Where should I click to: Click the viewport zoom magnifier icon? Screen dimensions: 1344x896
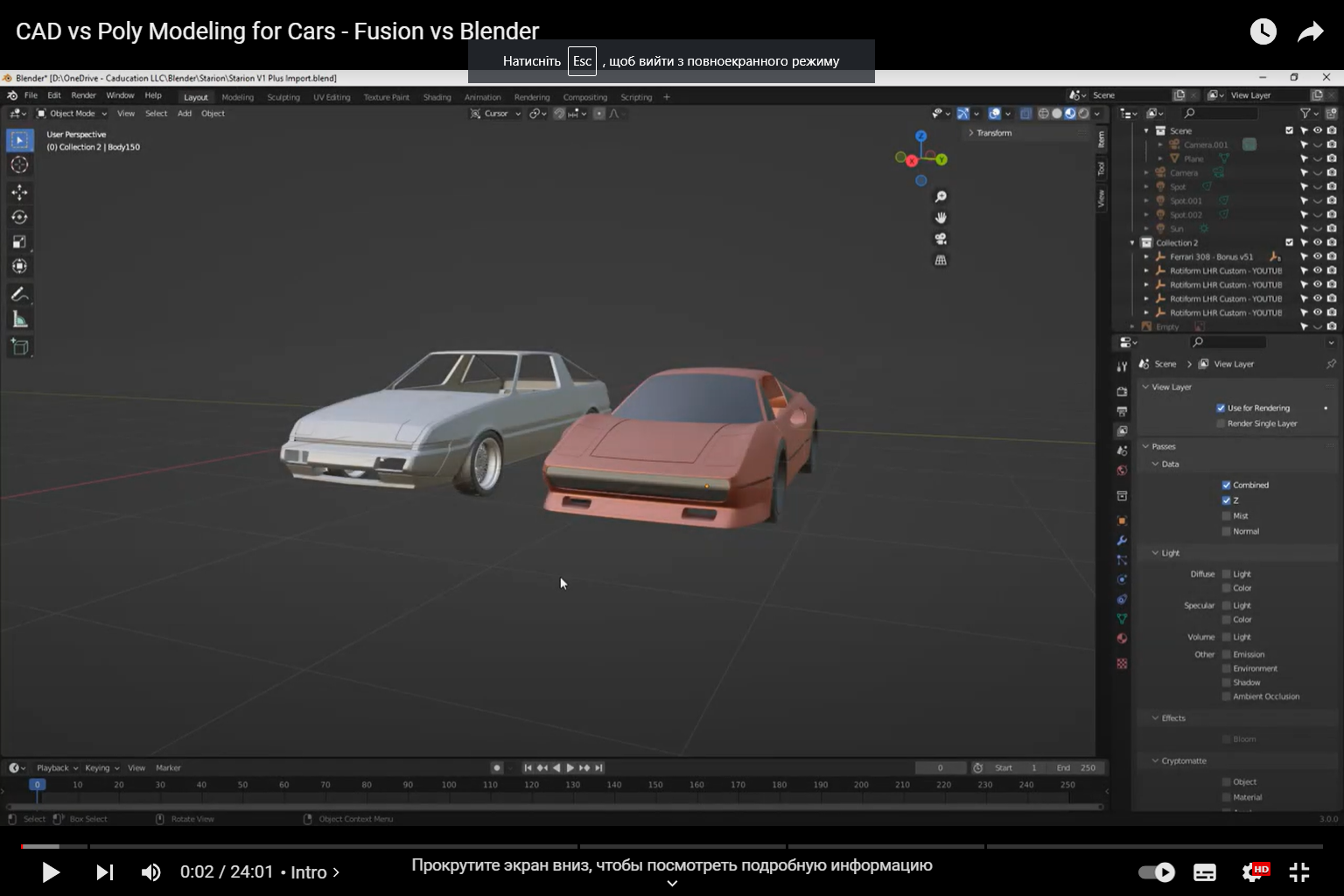(x=941, y=197)
